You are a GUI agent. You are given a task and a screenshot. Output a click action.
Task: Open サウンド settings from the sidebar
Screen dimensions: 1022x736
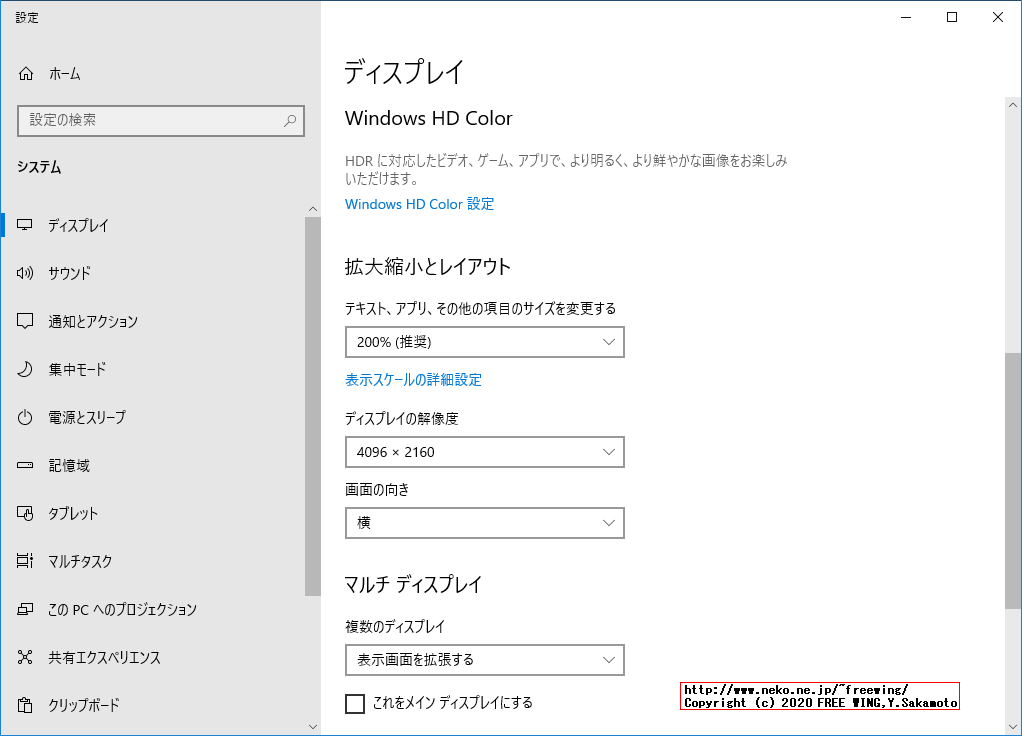tap(74, 273)
